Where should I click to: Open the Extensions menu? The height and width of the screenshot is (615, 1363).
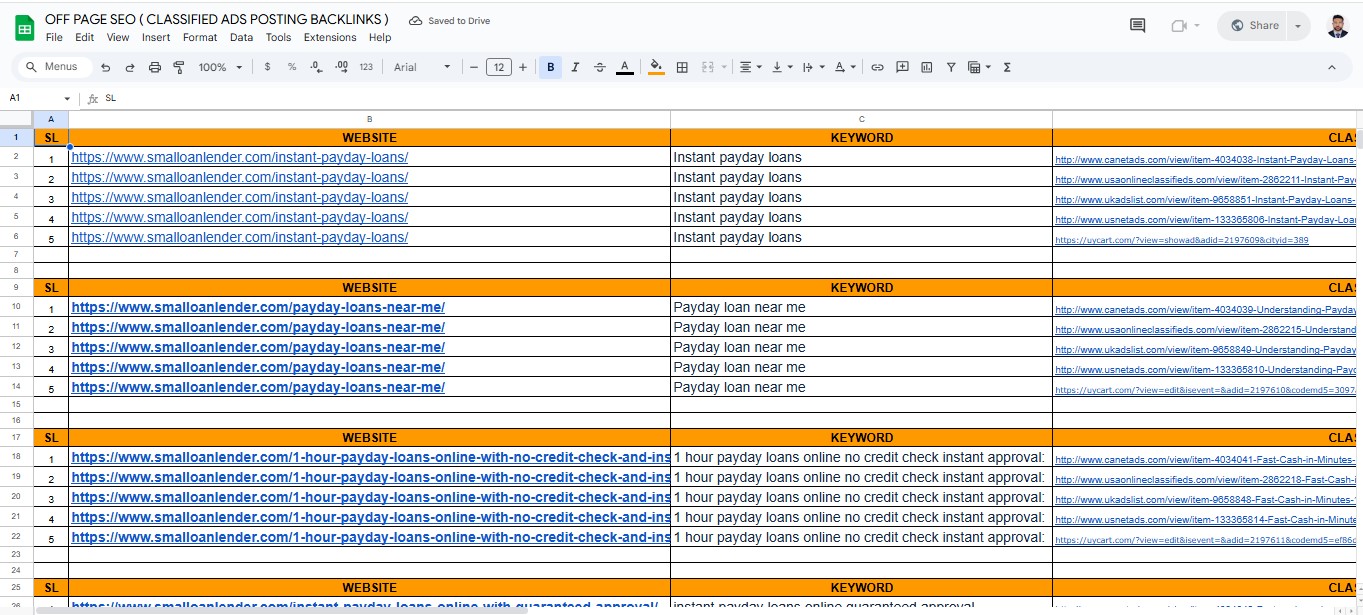point(330,37)
